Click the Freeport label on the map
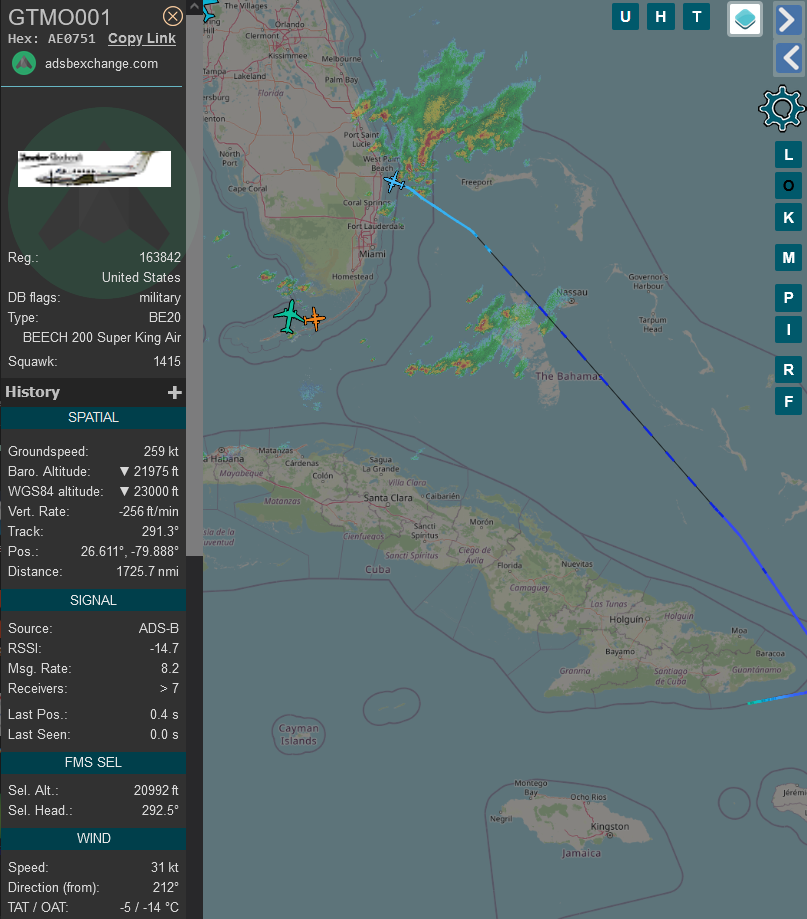 click(476, 182)
